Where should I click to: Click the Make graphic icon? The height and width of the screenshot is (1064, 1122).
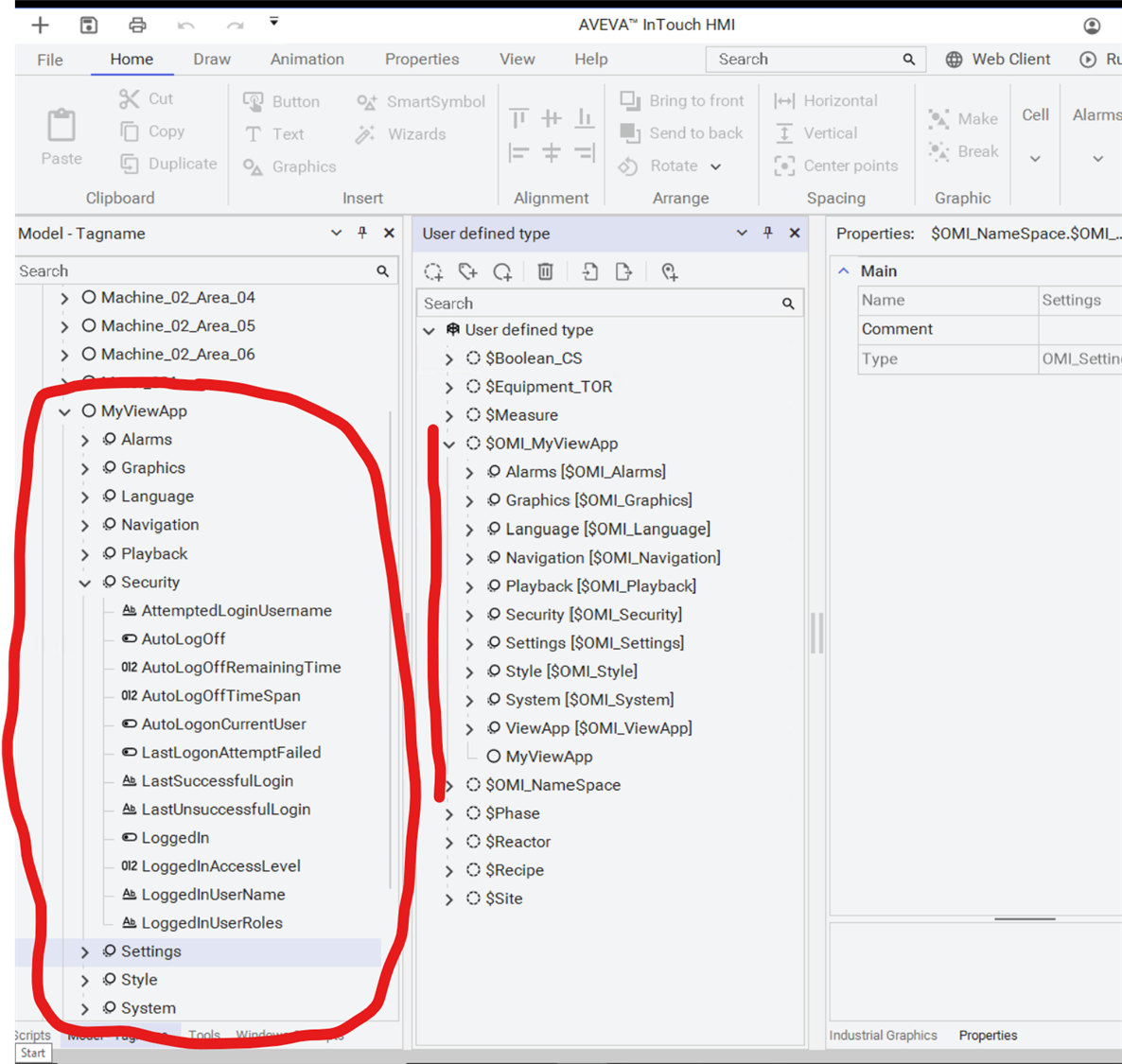click(938, 119)
